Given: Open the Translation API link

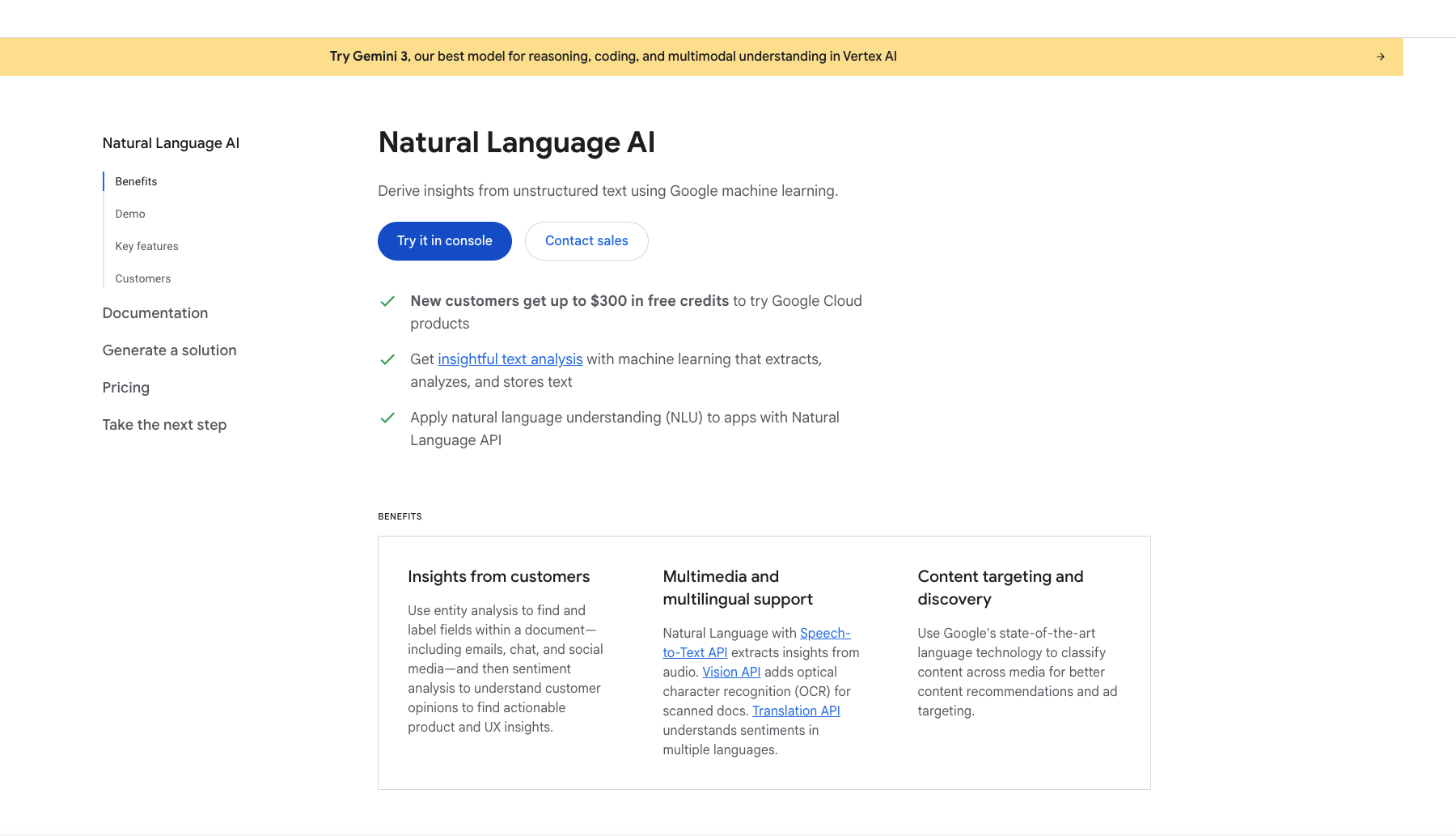Looking at the screenshot, I should tap(796, 711).
